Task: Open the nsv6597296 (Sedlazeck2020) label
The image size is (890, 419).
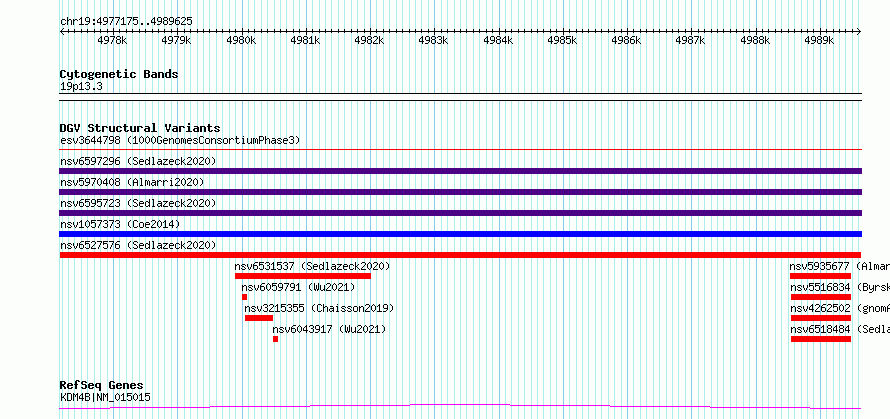Action: click(x=138, y=161)
